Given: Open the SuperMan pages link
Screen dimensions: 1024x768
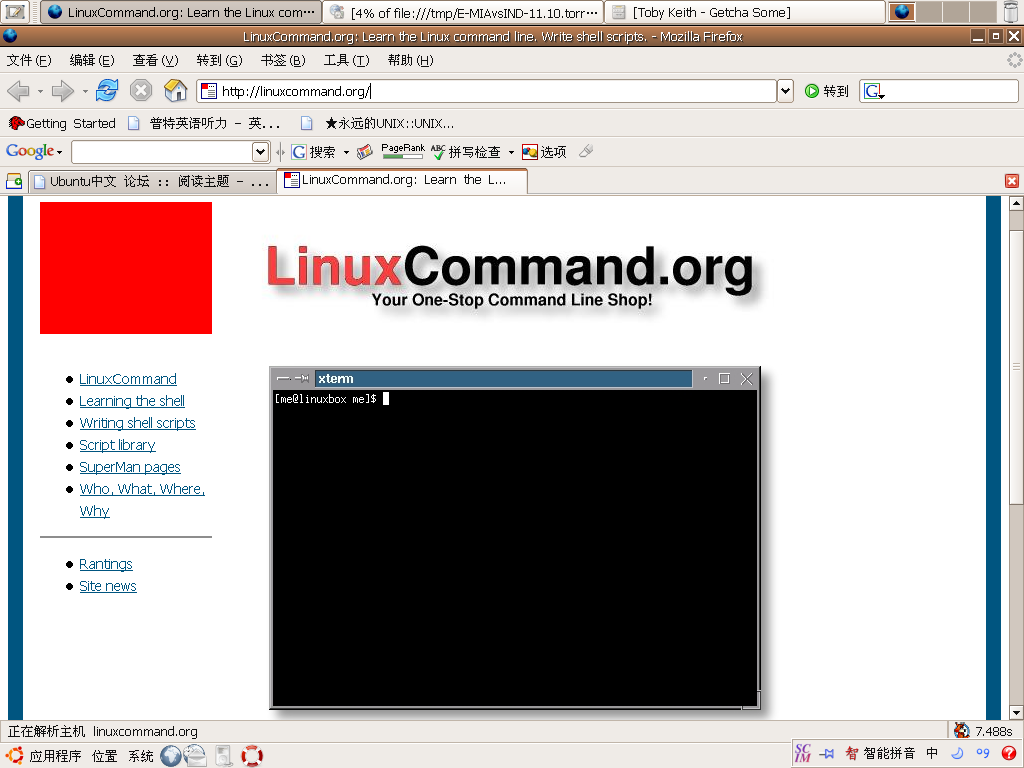Looking at the screenshot, I should pyautogui.click(x=130, y=467).
